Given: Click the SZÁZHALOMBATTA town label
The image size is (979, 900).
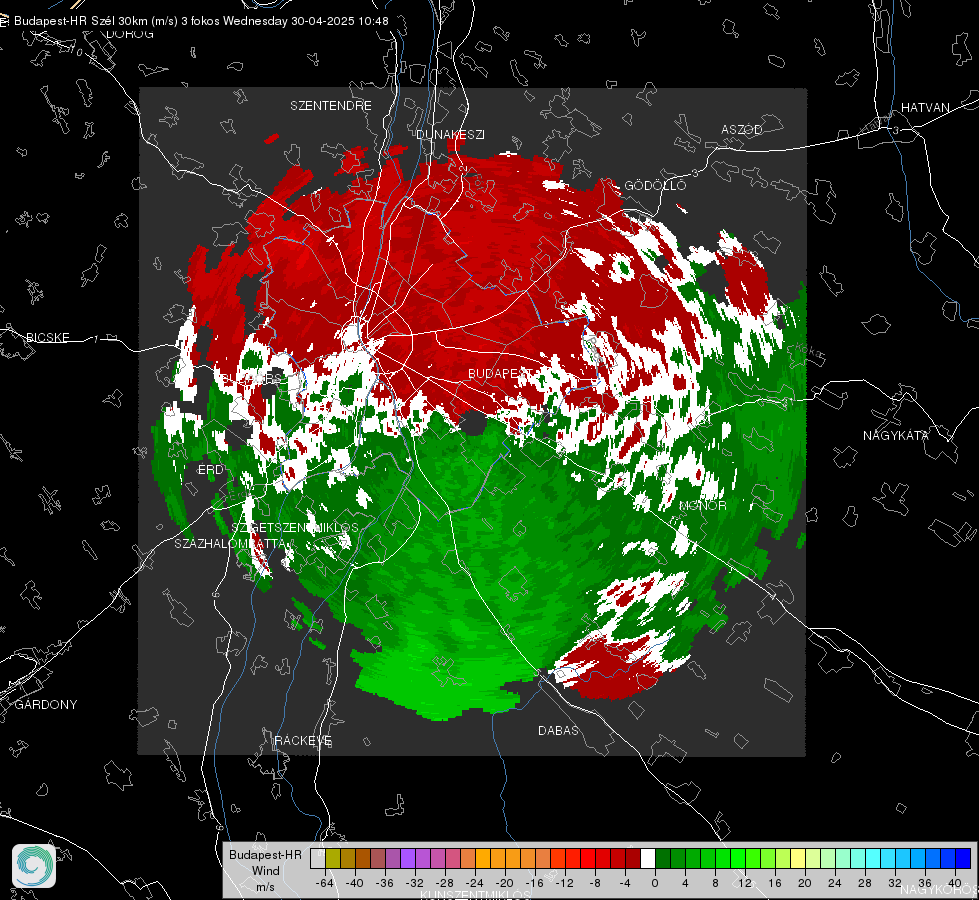Looking at the screenshot, I should (x=230, y=543).
